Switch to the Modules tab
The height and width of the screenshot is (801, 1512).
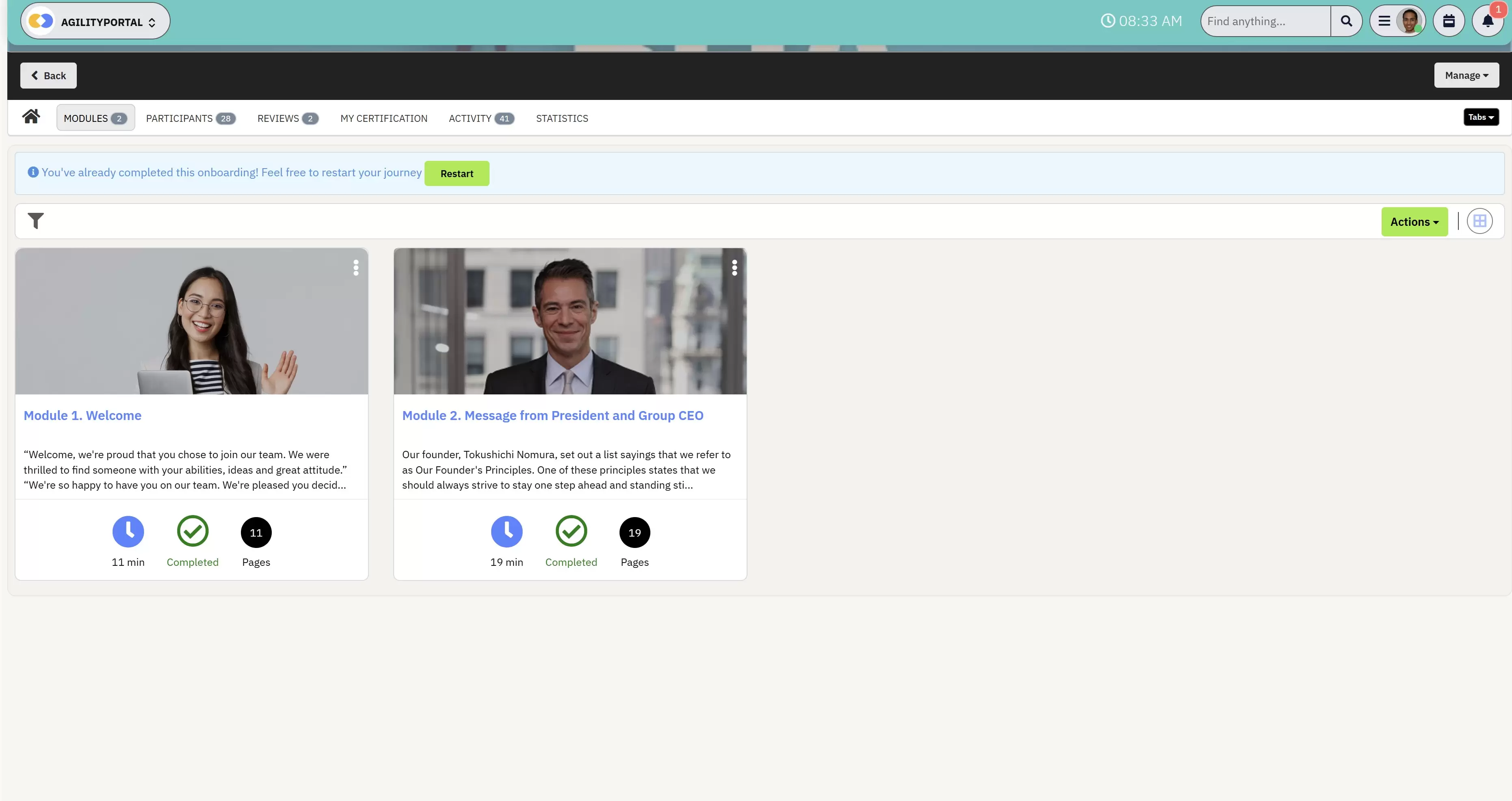pos(95,118)
